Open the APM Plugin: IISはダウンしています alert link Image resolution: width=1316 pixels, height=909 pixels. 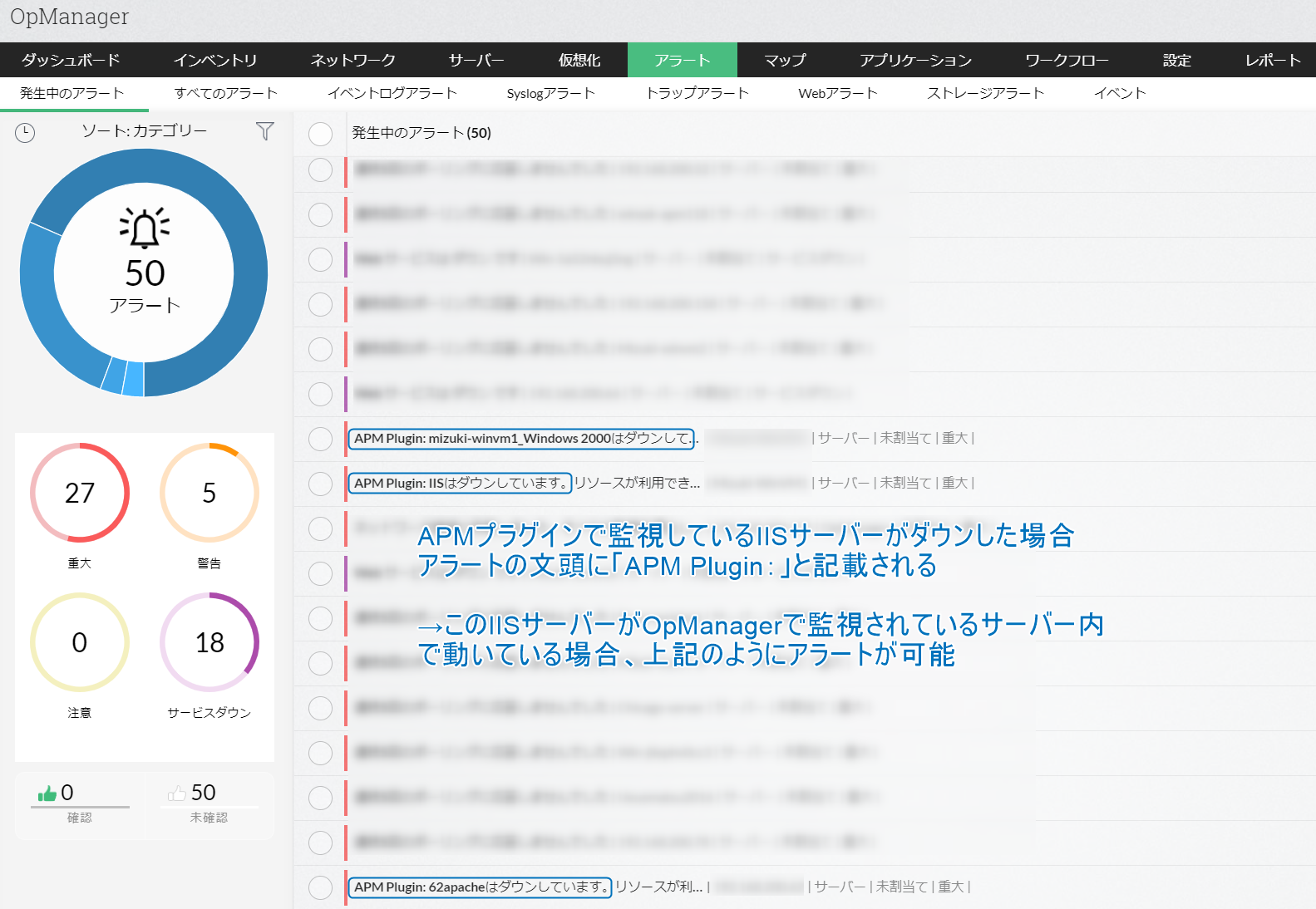coord(460,483)
